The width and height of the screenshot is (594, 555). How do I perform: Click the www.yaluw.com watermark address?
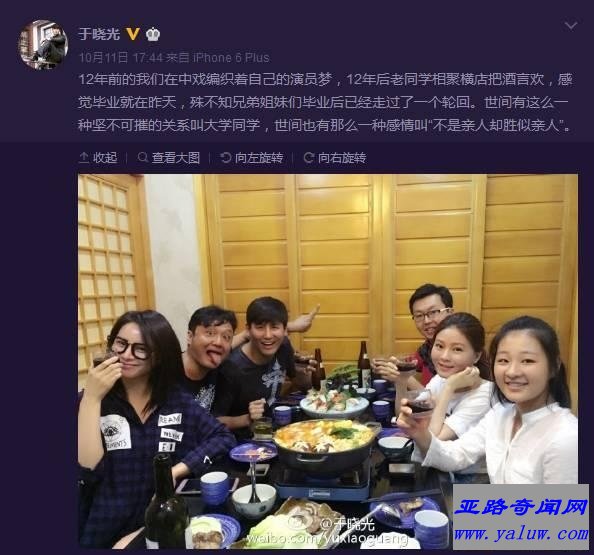tap(521, 533)
